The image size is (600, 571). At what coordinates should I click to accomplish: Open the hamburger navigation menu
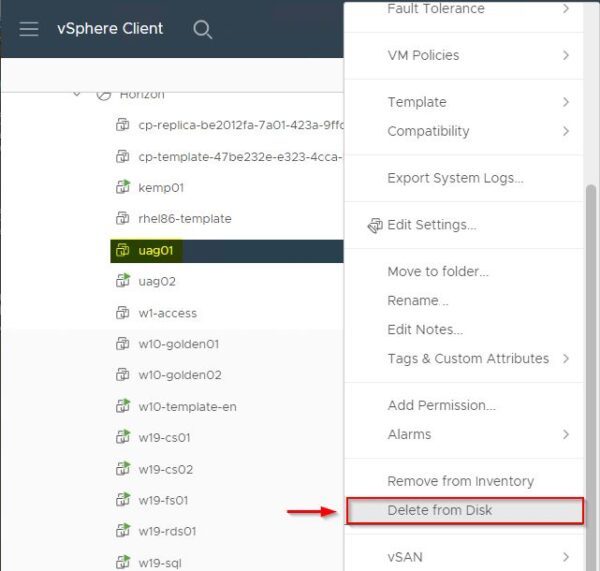click(29, 29)
